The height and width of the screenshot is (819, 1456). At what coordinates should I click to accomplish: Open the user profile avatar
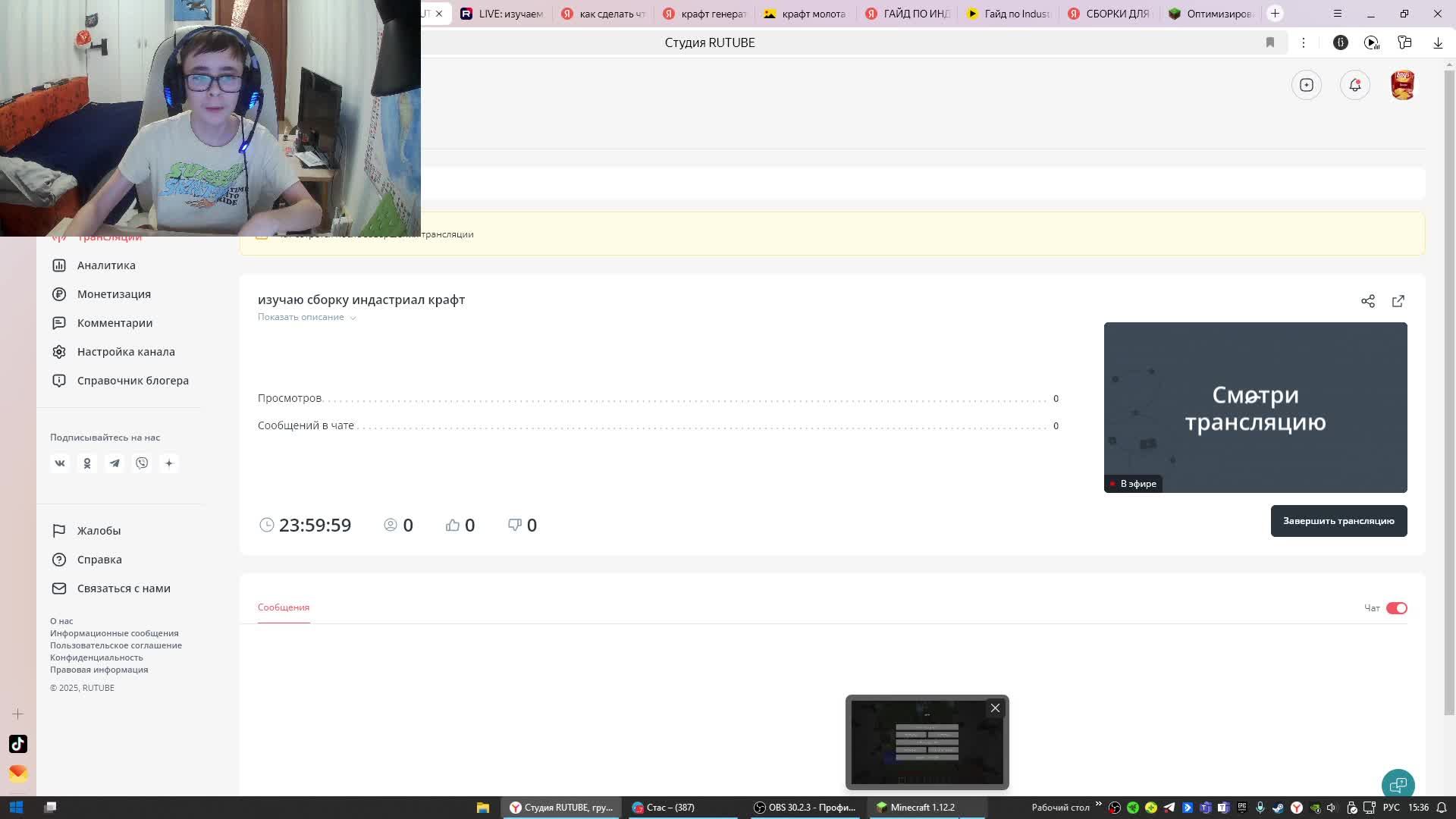(1402, 85)
